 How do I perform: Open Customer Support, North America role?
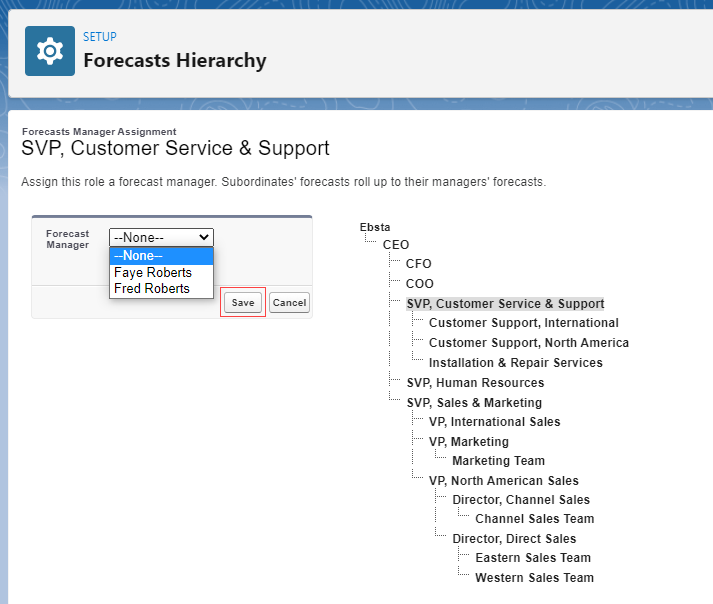pos(528,343)
